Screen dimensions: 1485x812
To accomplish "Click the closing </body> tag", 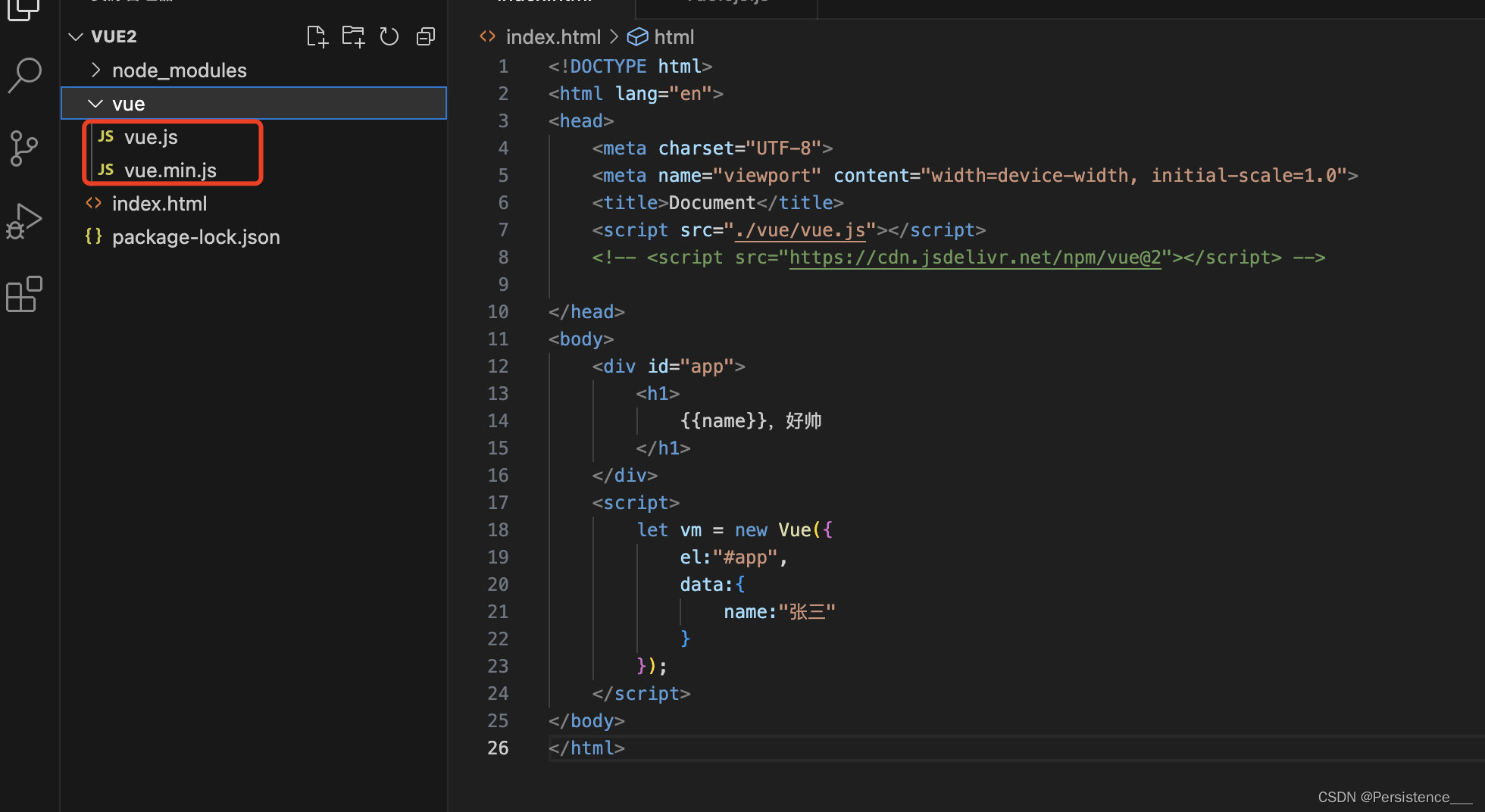I will click(x=587, y=721).
